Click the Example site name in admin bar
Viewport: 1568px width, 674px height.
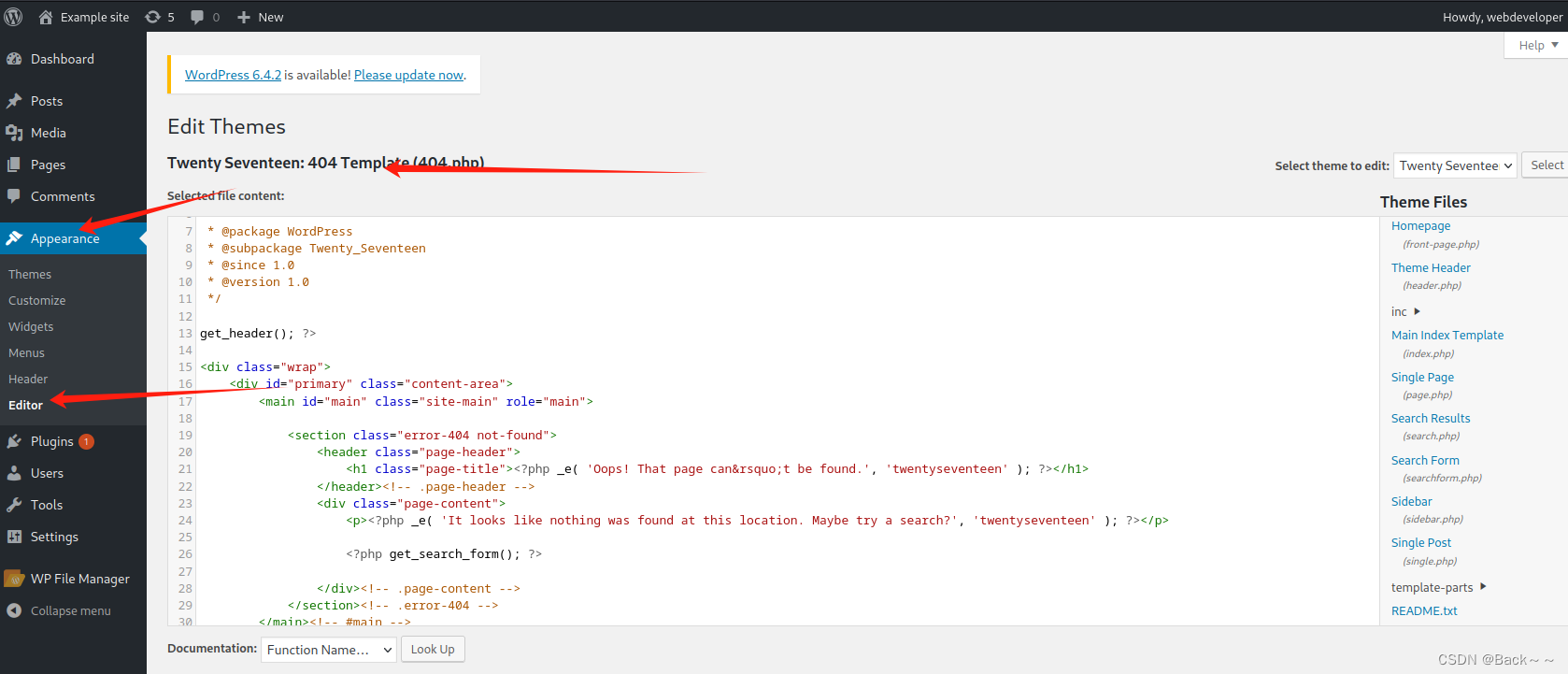point(94,17)
